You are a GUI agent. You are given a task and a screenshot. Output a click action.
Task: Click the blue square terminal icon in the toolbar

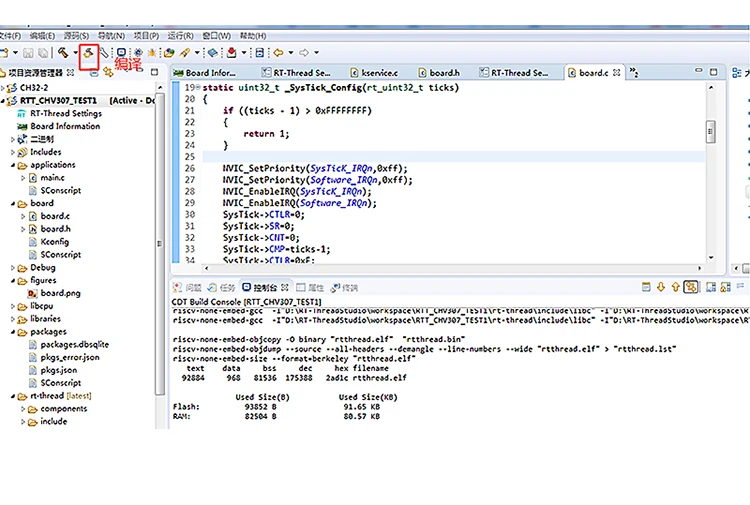(121, 53)
